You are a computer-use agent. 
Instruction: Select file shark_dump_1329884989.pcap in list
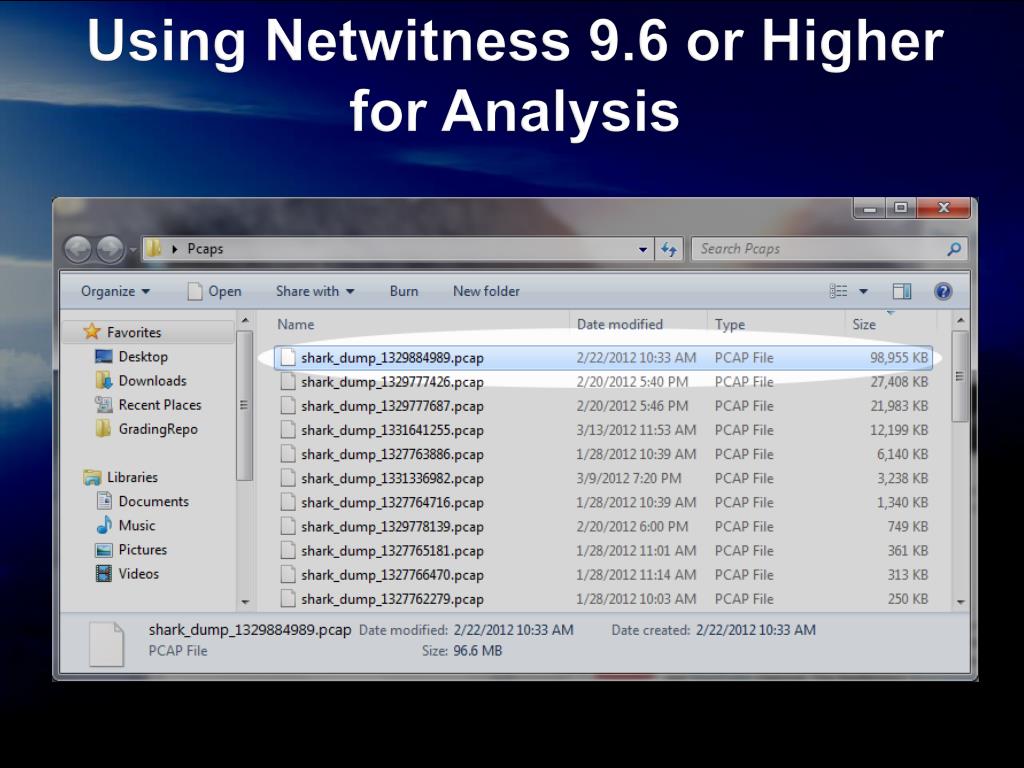[x=603, y=358]
